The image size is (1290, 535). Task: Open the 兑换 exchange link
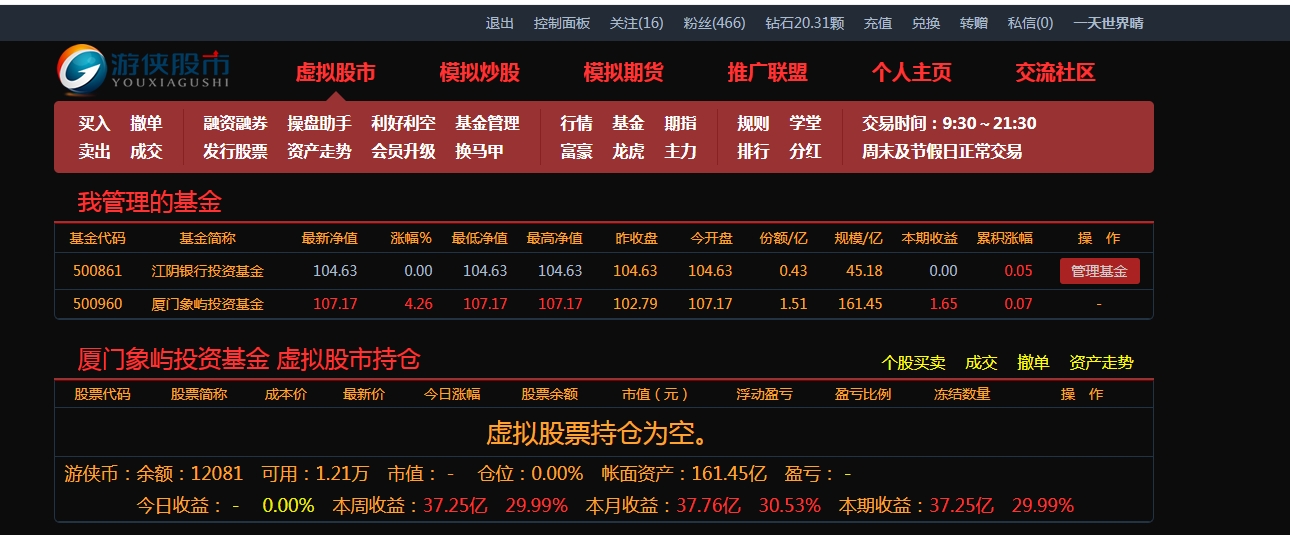pyautogui.click(x=926, y=23)
